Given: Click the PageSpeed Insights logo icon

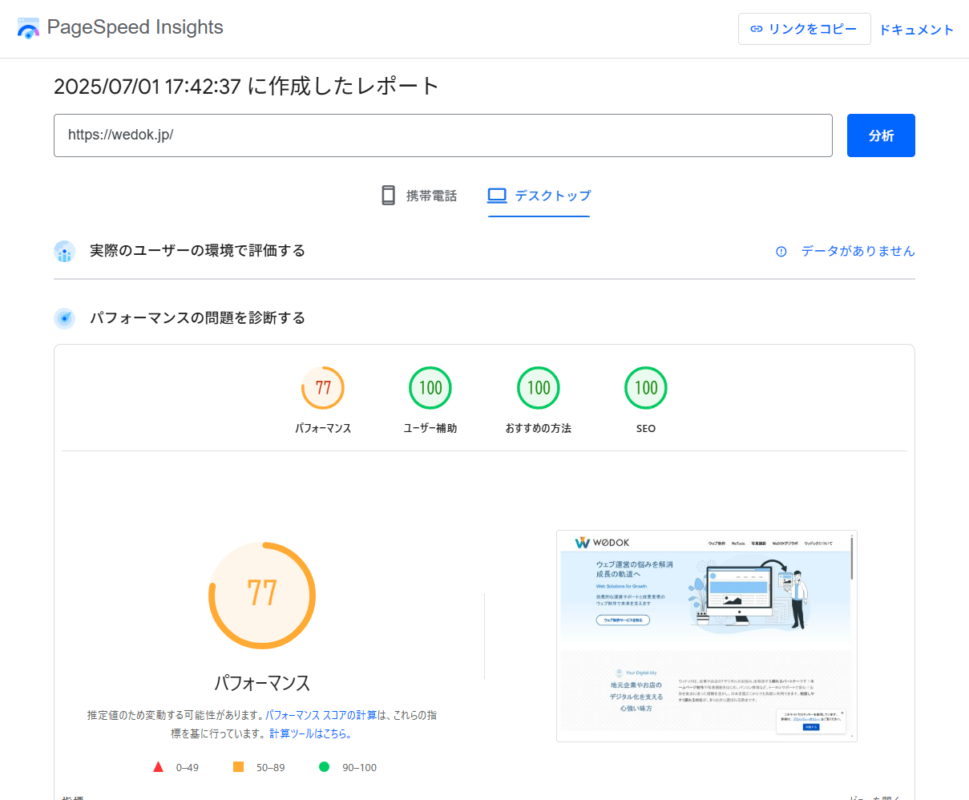Looking at the screenshot, I should [27, 27].
